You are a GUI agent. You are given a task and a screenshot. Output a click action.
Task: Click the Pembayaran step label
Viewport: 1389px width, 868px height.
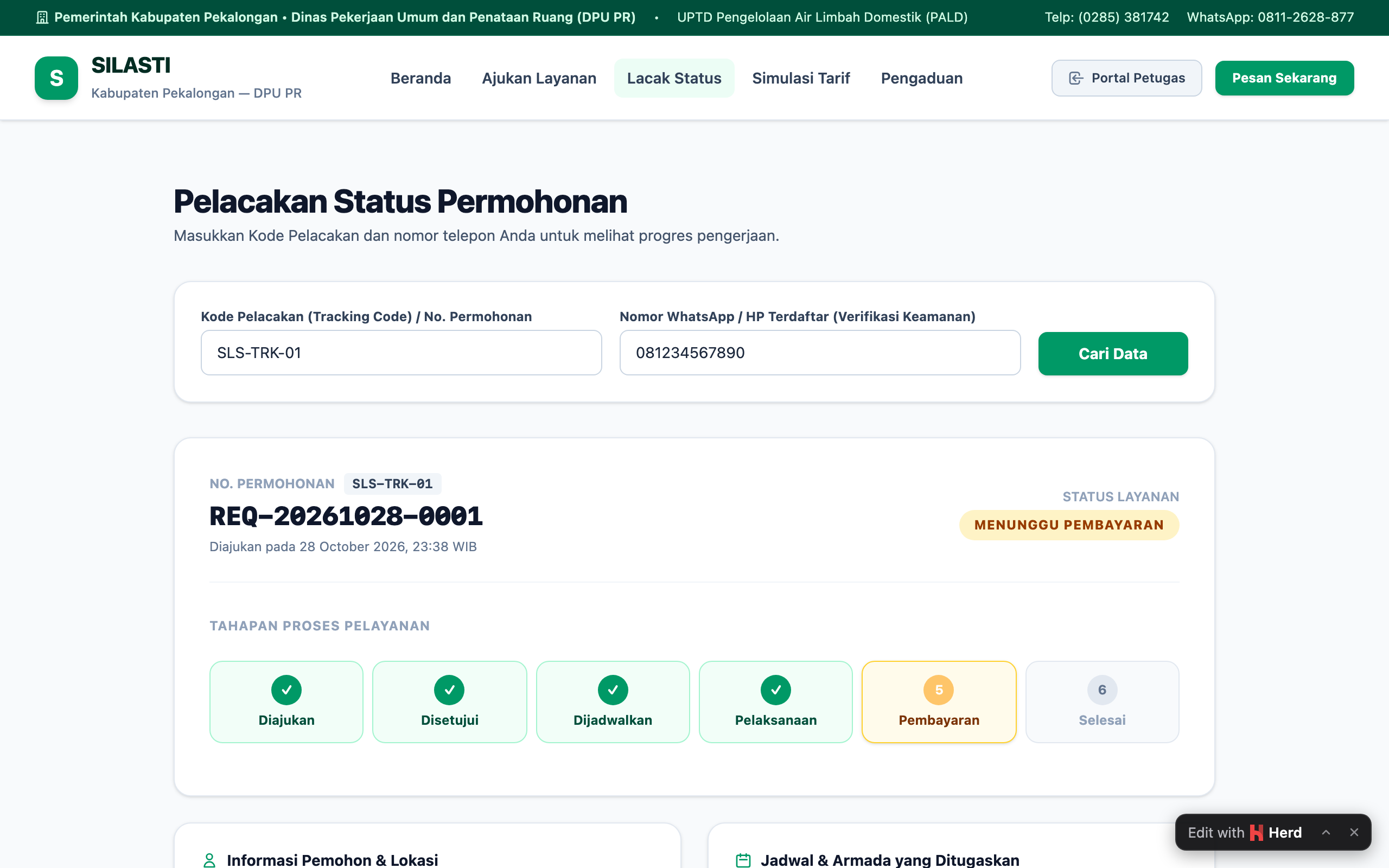coord(939,720)
